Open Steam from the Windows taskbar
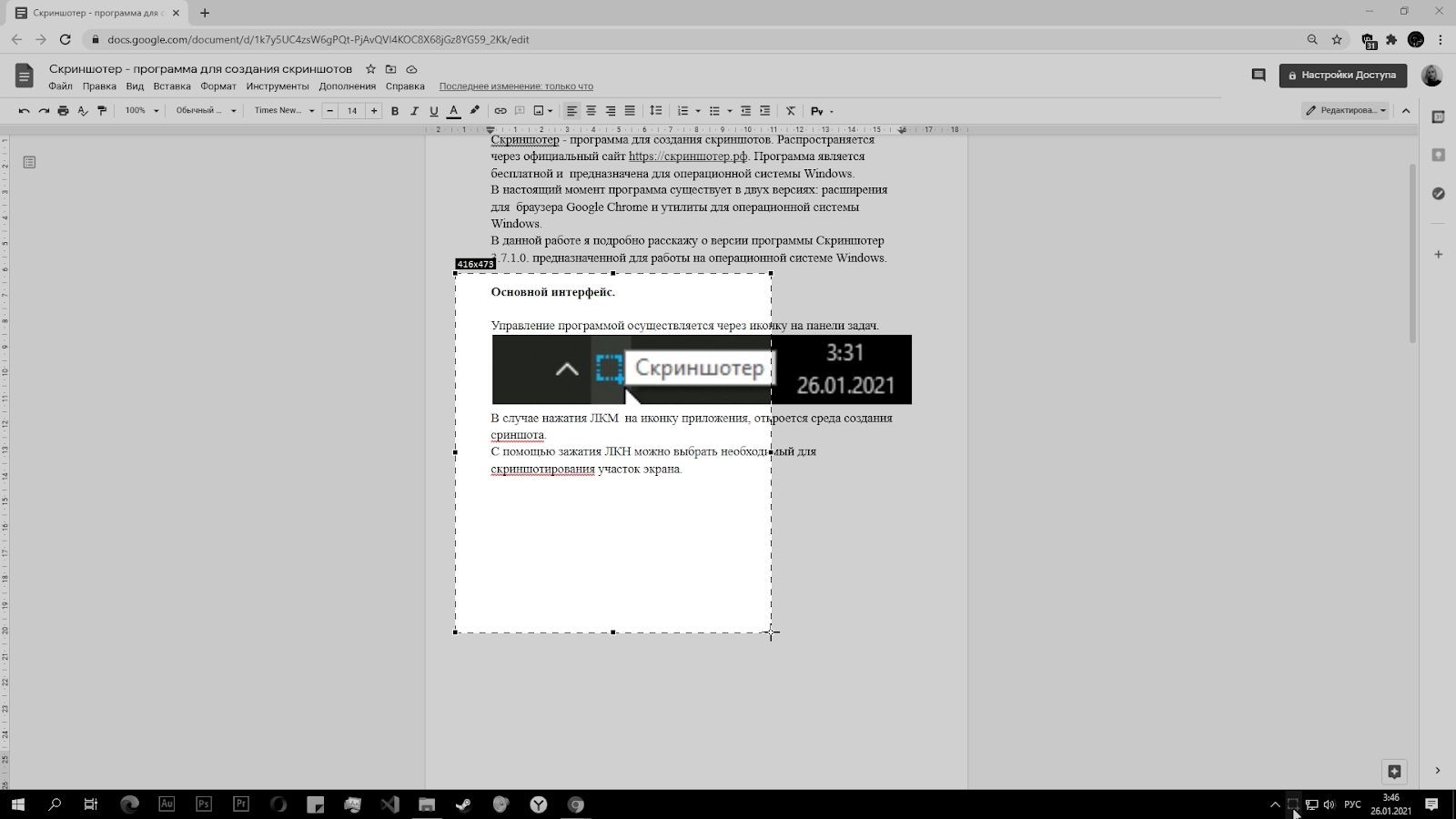 coord(463,804)
